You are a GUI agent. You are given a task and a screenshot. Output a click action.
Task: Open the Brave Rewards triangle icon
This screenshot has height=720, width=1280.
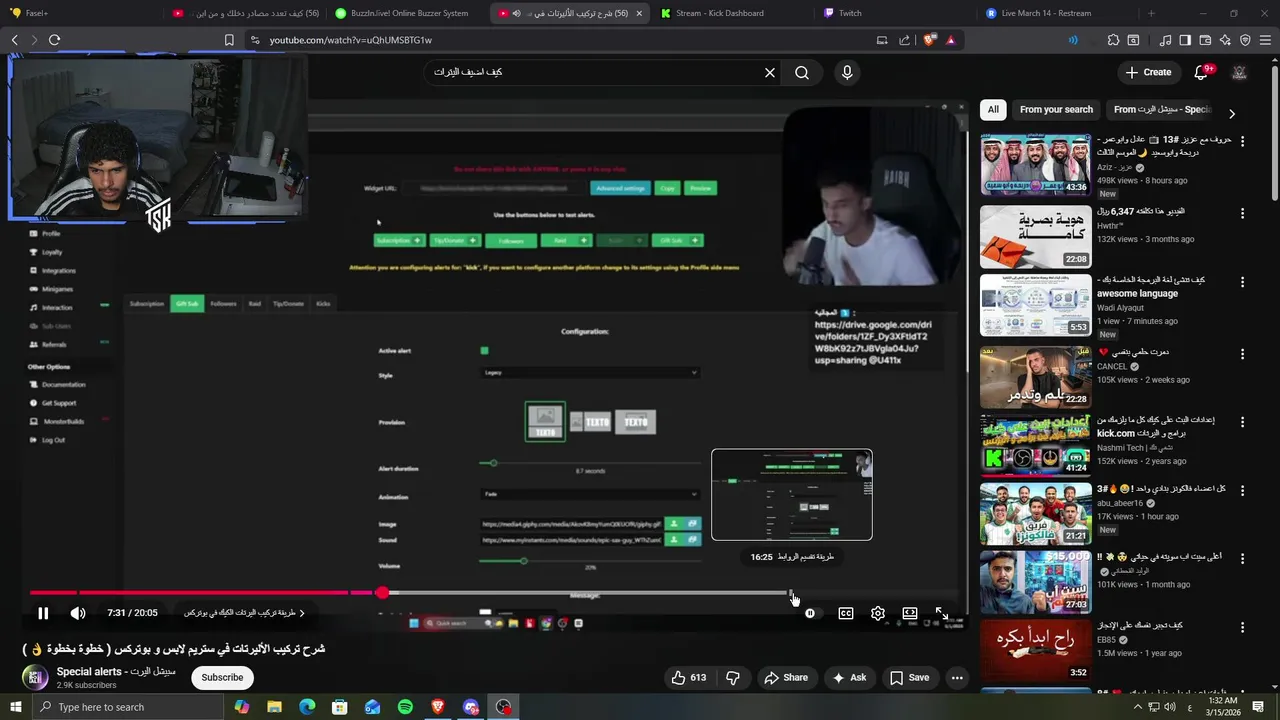pos(950,40)
